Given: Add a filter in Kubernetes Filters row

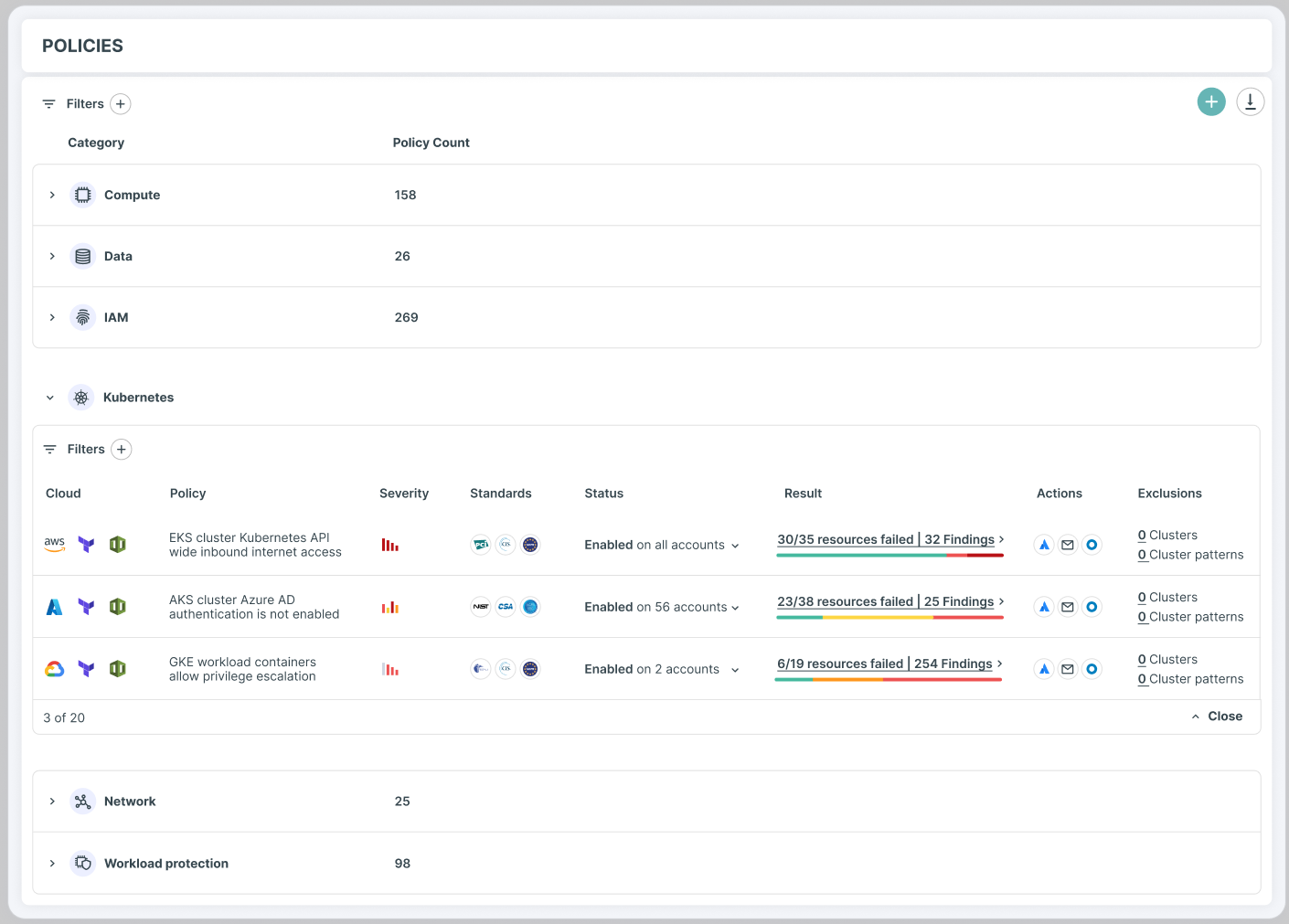Looking at the screenshot, I should click(122, 450).
